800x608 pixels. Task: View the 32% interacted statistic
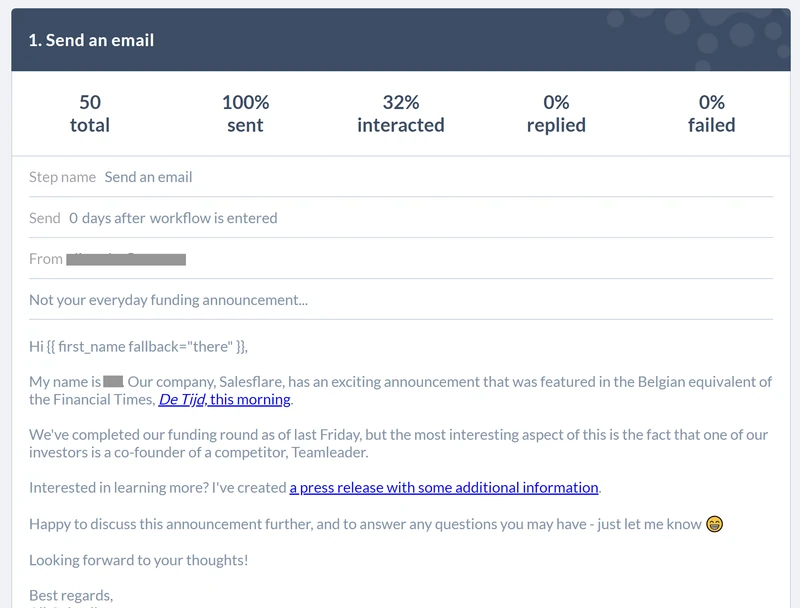pyautogui.click(x=401, y=114)
